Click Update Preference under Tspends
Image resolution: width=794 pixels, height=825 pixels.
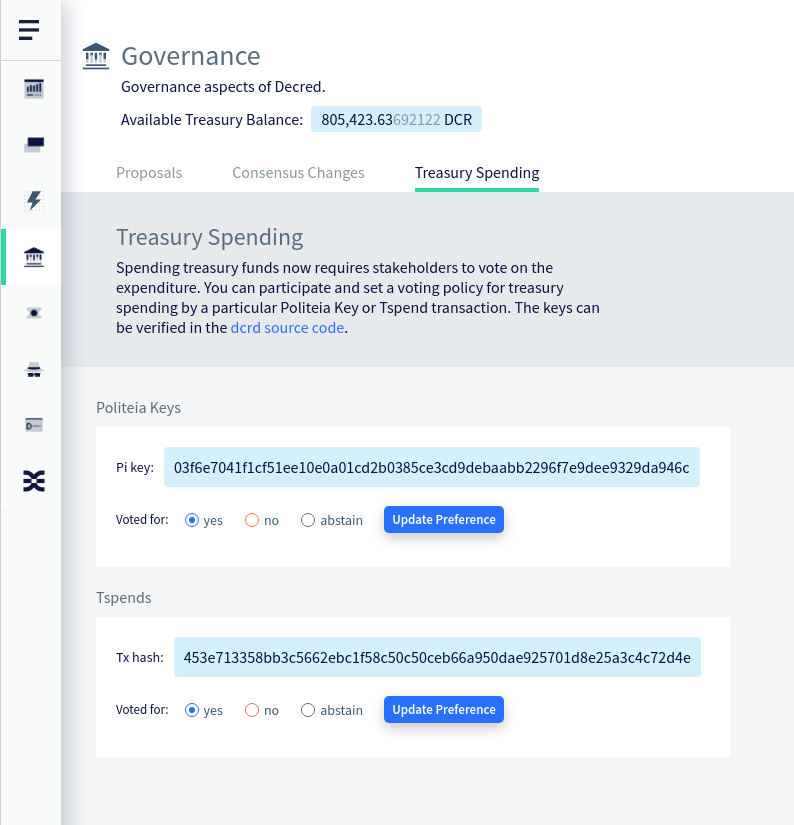[x=444, y=709]
